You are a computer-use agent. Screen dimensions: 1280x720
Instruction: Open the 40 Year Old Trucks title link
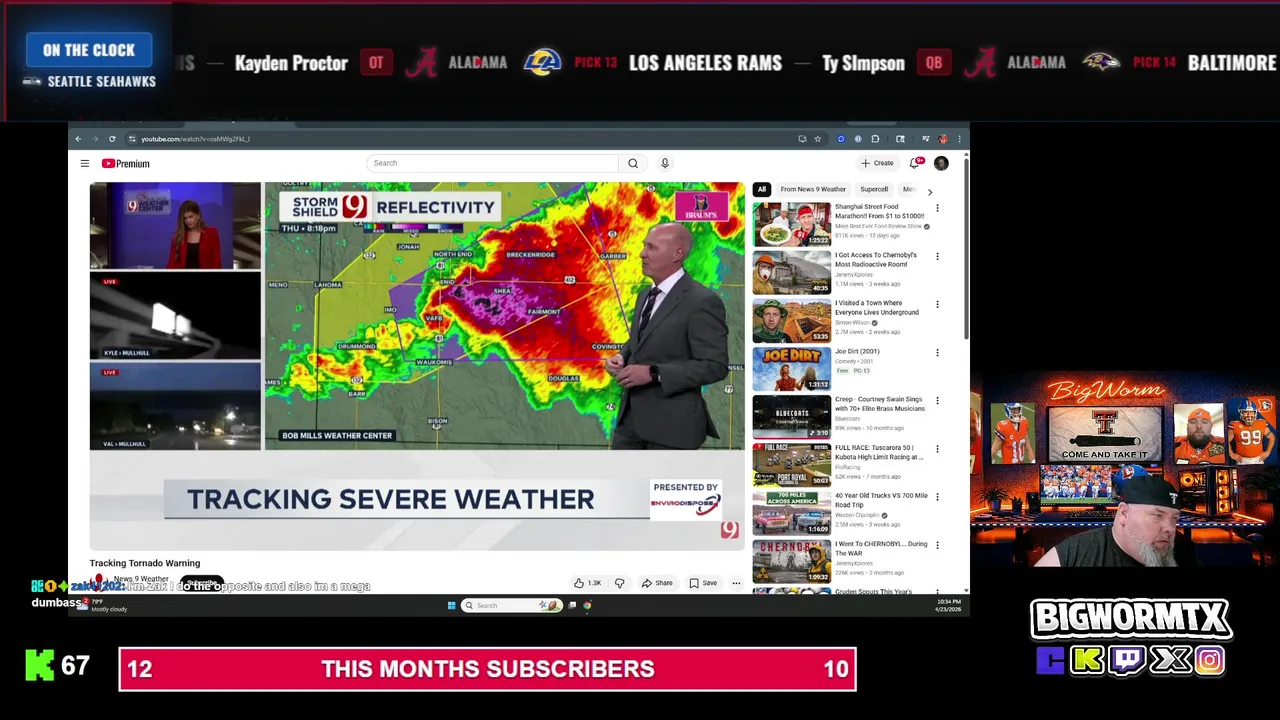pos(881,500)
